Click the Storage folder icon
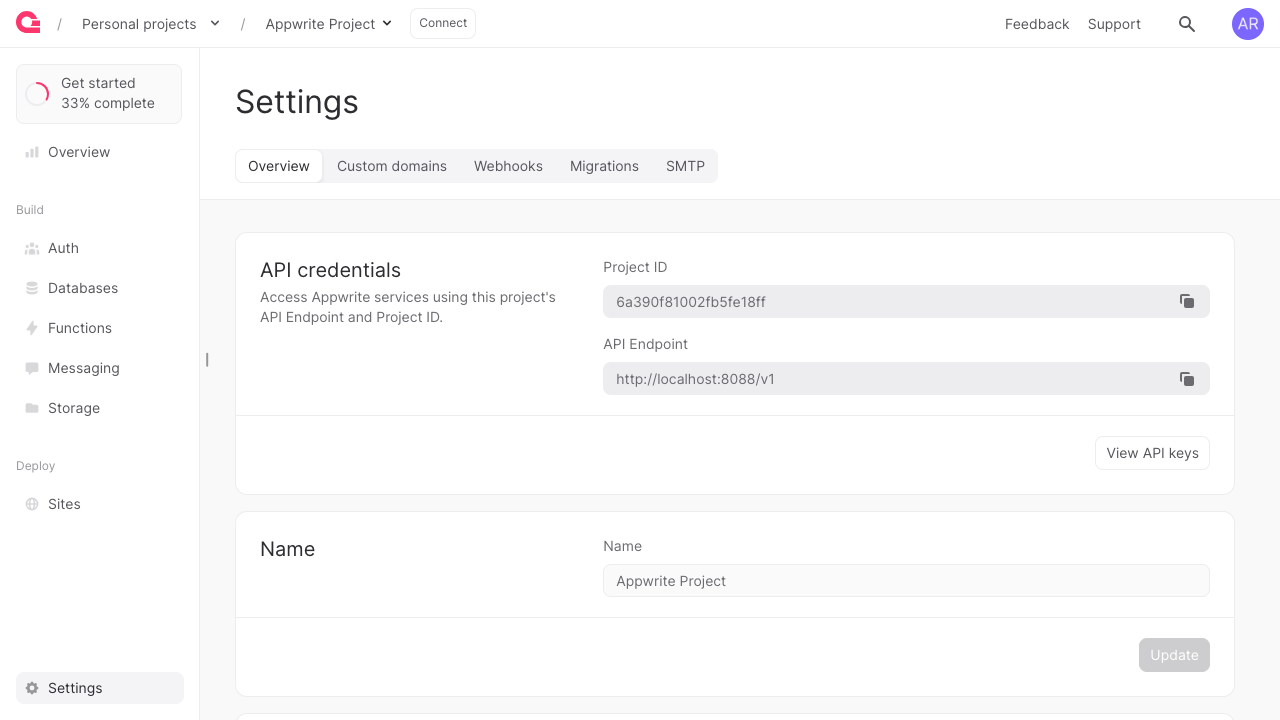1280x720 pixels. point(32,408)
